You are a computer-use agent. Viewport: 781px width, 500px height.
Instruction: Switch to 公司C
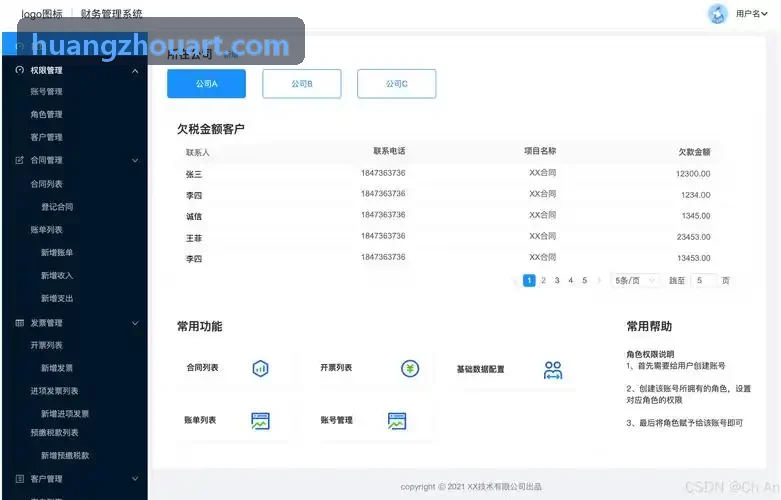pos(396,84)
